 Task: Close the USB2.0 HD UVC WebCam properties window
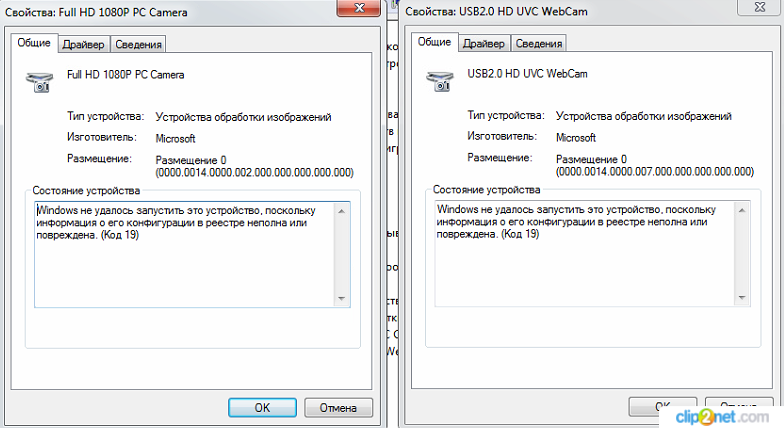click(x=759, y=7)
